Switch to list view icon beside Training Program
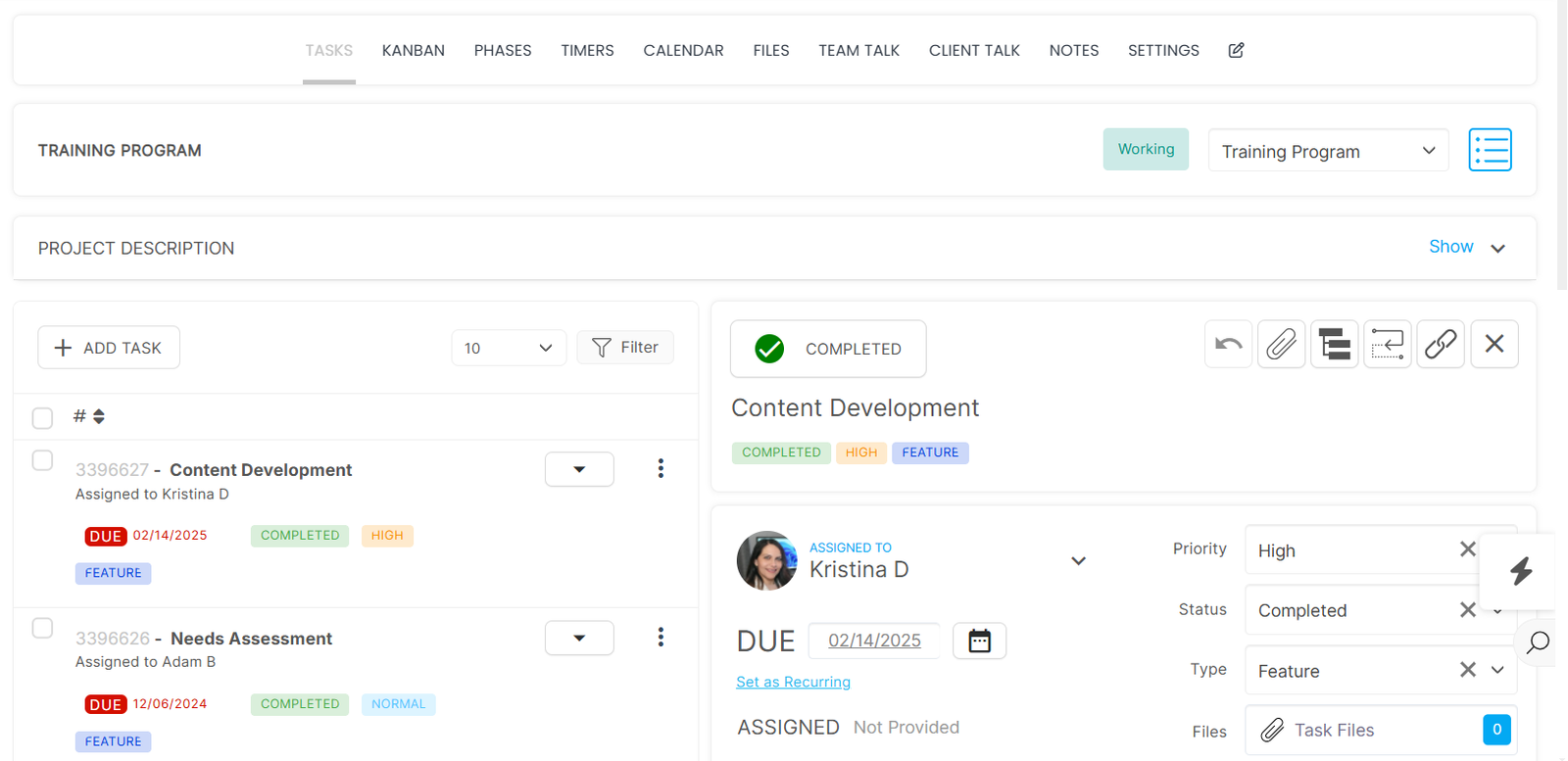 point(1490,150)
